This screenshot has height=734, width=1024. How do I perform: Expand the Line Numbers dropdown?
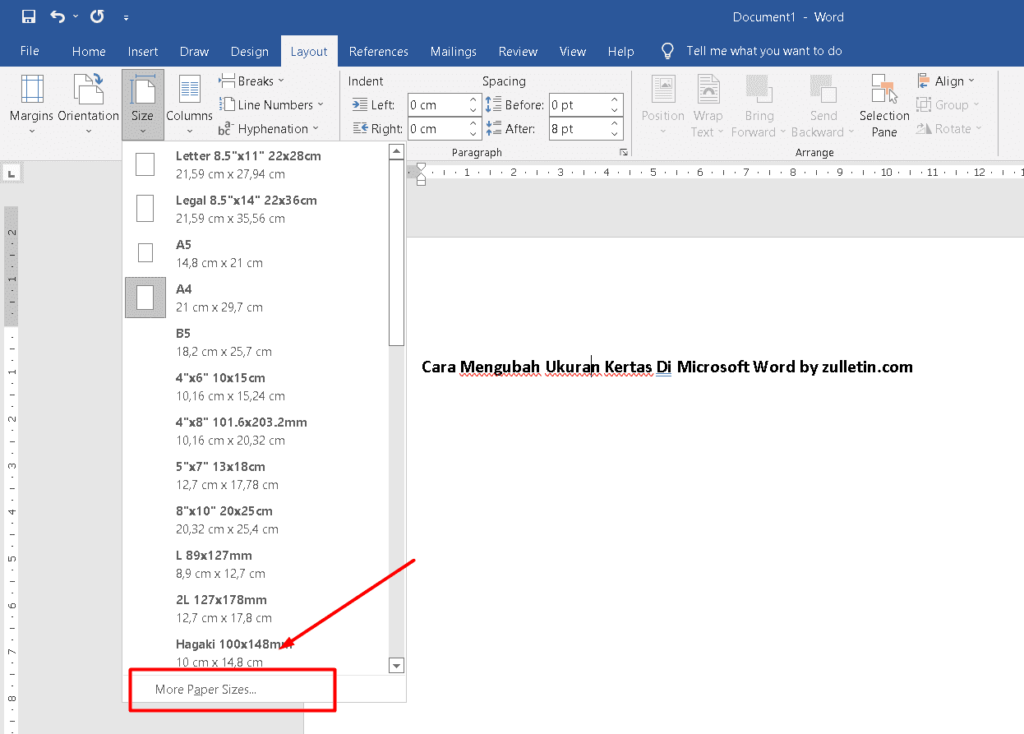coord(270,105)
